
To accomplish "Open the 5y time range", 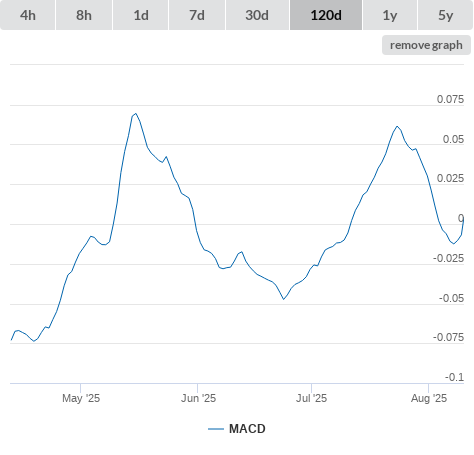I will (445, 15).
